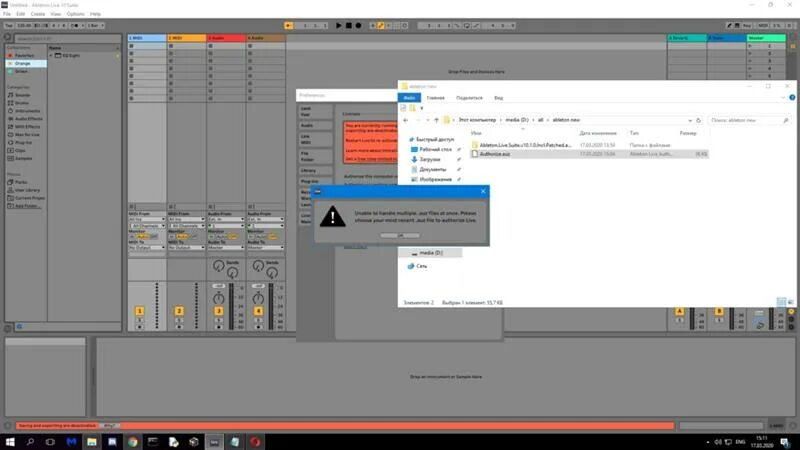Click Explorer back navigation arrow
The height and width of the screenshot is (450, 800).
pos(406,120)
